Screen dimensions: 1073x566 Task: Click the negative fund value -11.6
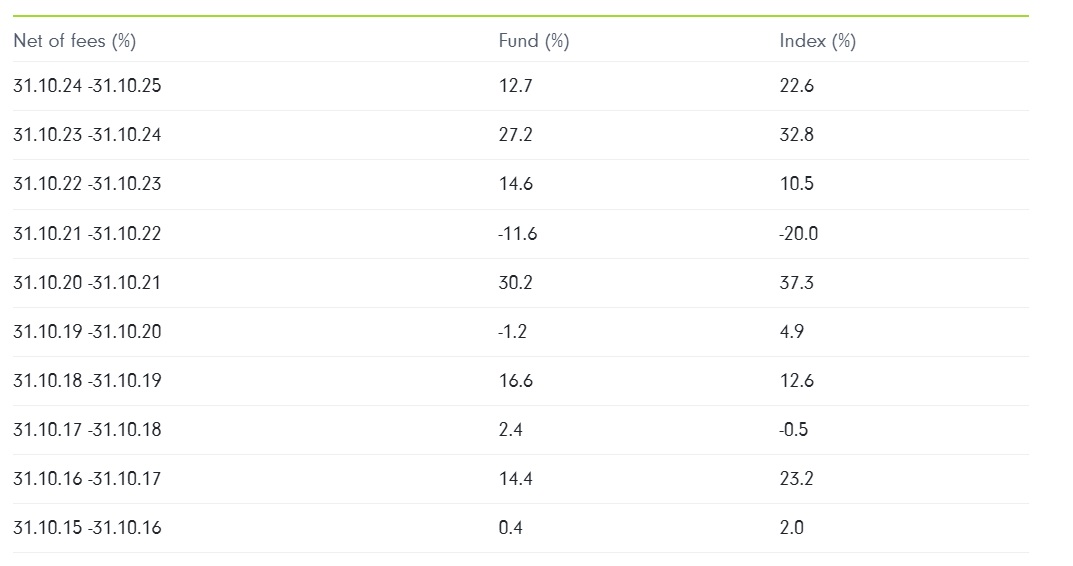click(x=517, y=234)
